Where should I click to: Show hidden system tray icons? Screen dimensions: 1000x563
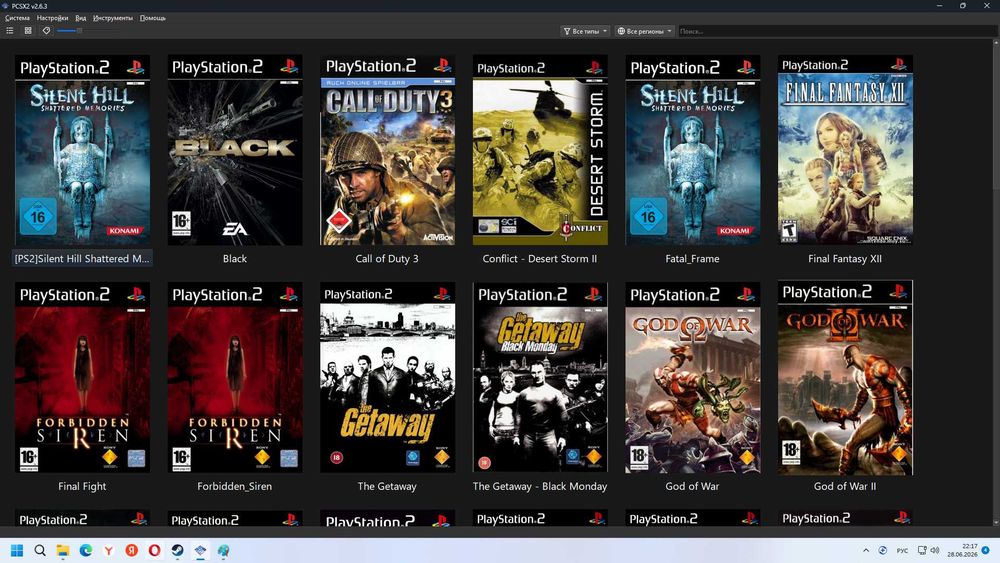(x=865, y=550)
